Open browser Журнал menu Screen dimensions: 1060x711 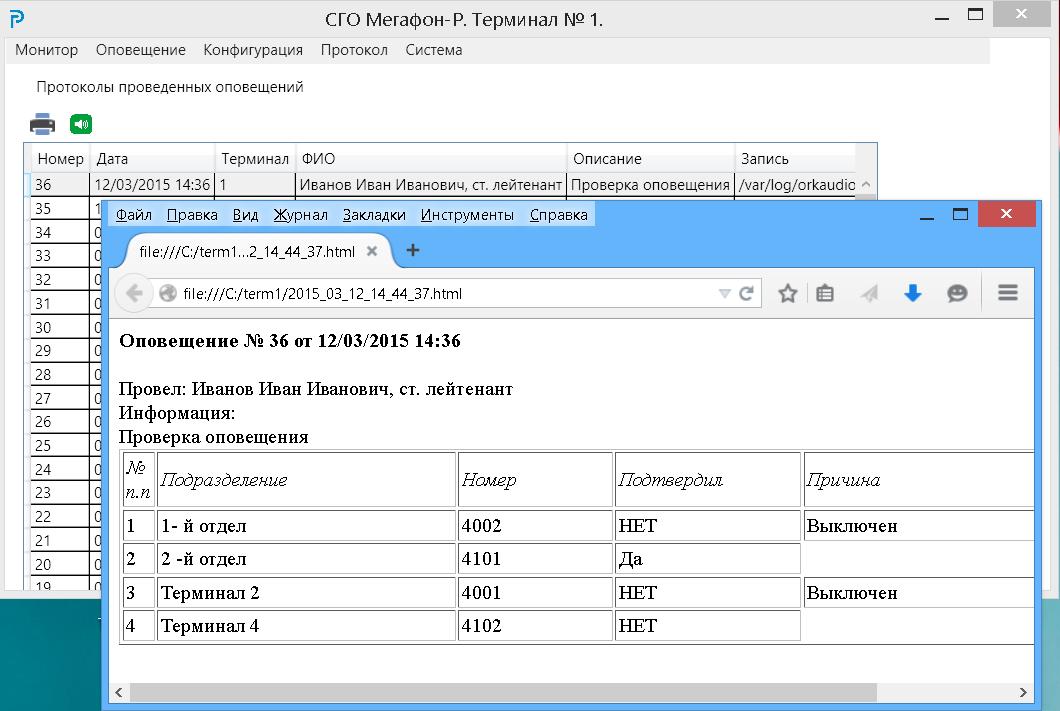(301, 215)
